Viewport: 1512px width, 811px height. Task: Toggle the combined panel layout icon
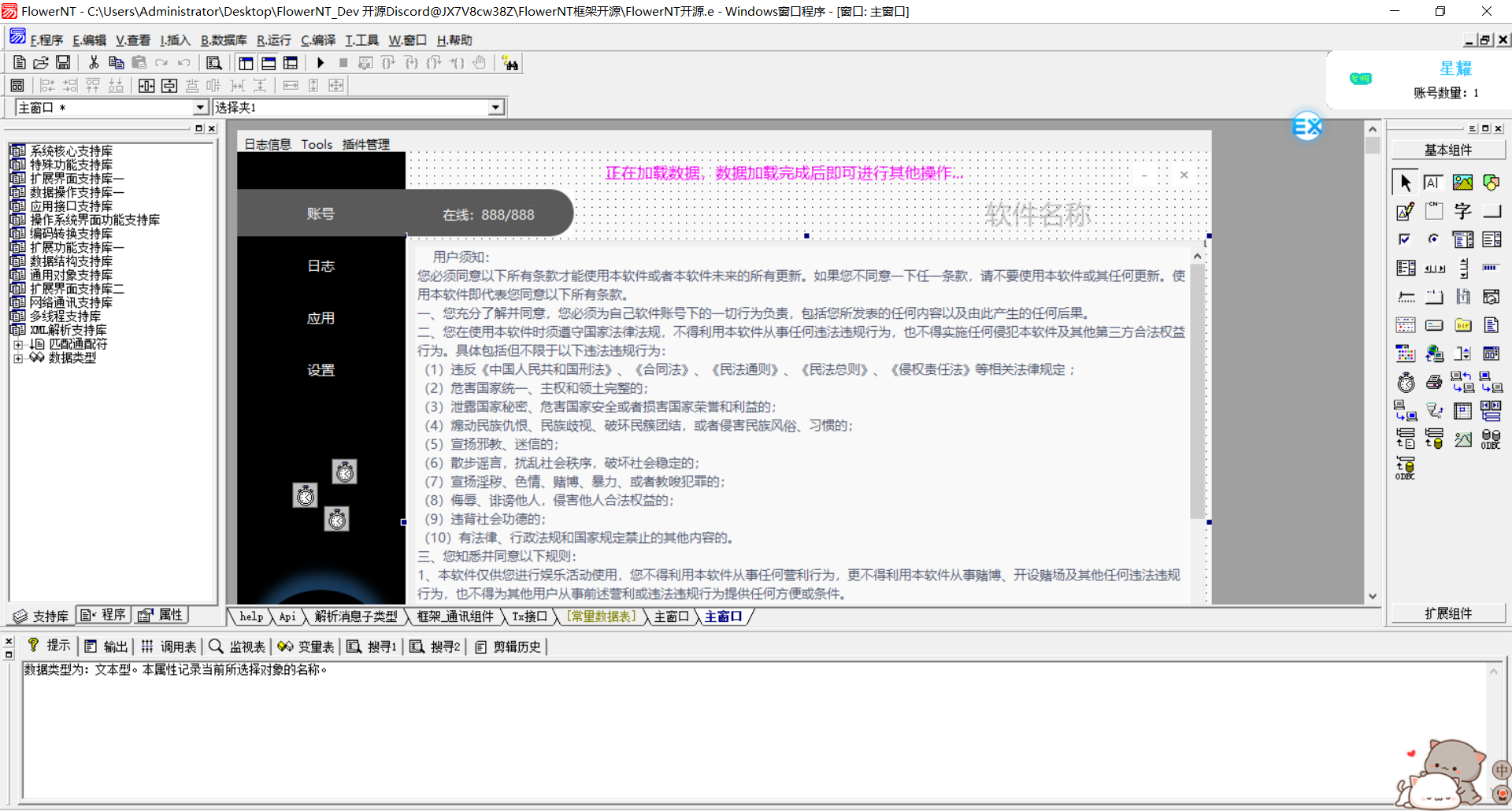pos(291,63)
